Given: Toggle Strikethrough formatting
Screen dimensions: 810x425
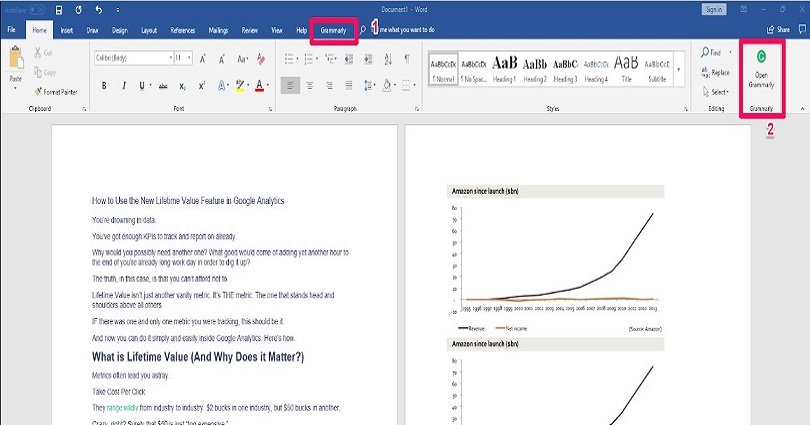Looking at the screenshot, I should pyautogui.click(x=163, y=86).
